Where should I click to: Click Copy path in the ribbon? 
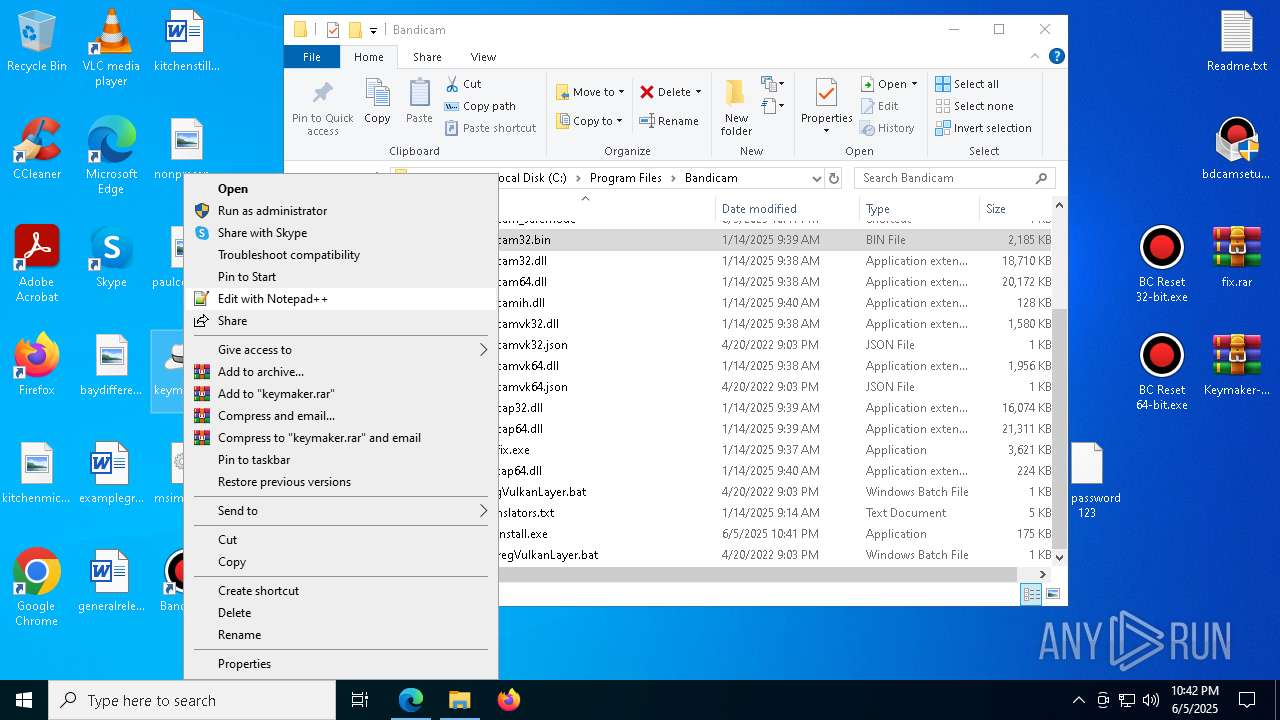pyautogui.click(x=480, y=106)
